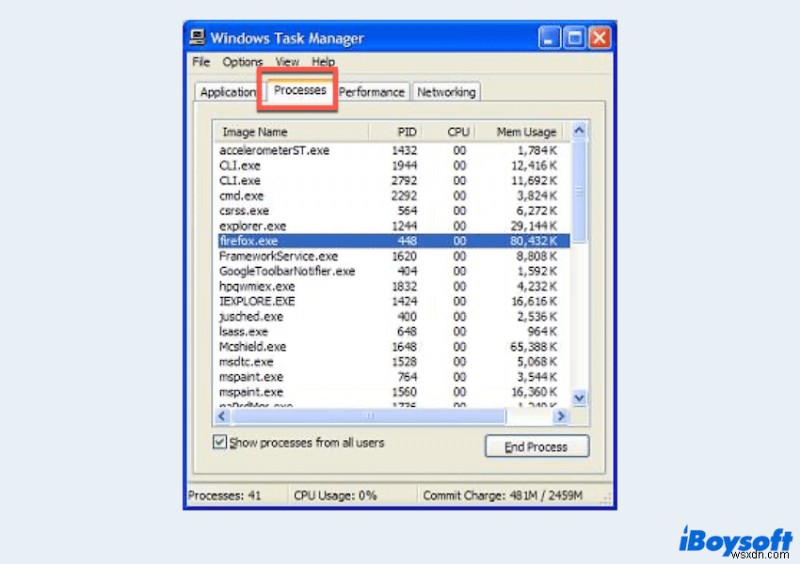Viewport: 800px width, 564px height.
Task: Select mspaint.exe with PID 764
Action: 393,377
